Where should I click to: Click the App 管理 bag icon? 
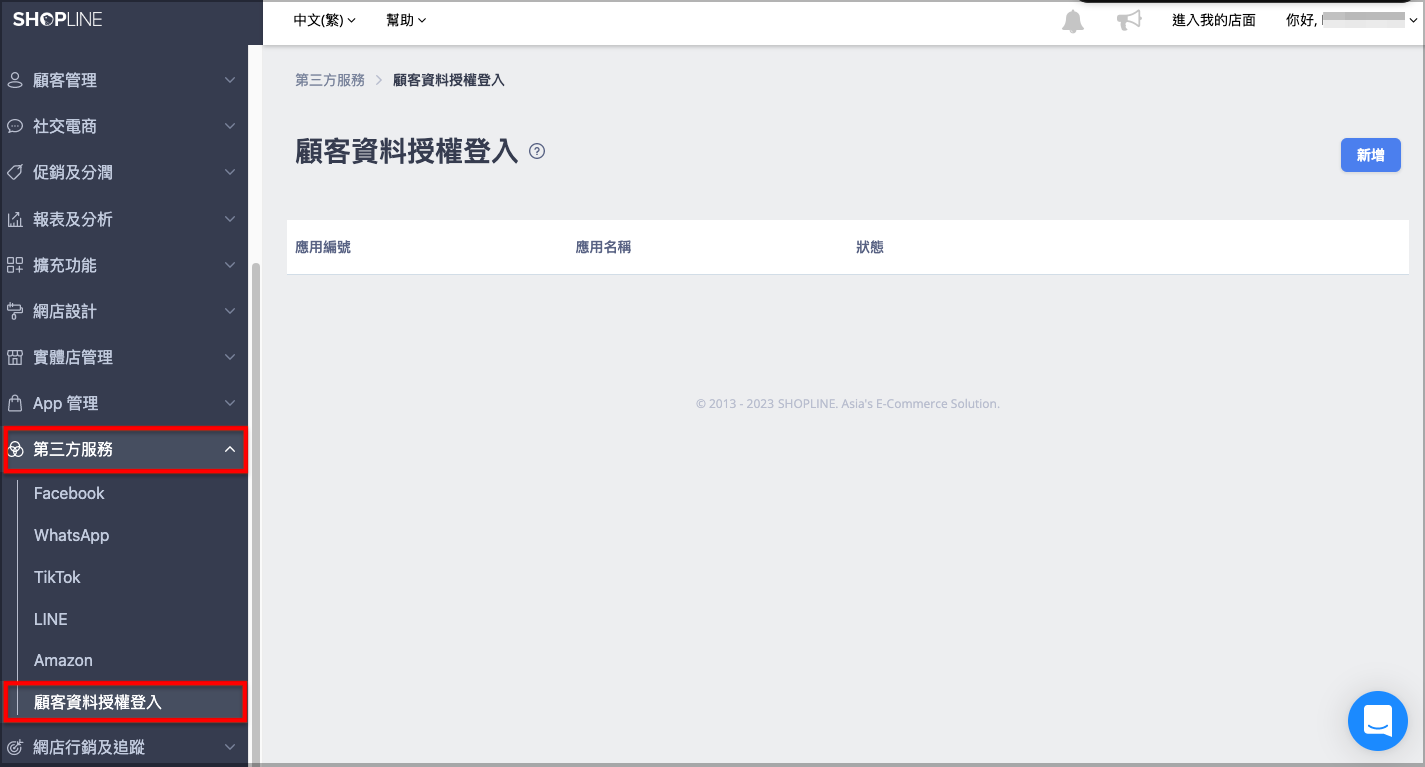15,403
